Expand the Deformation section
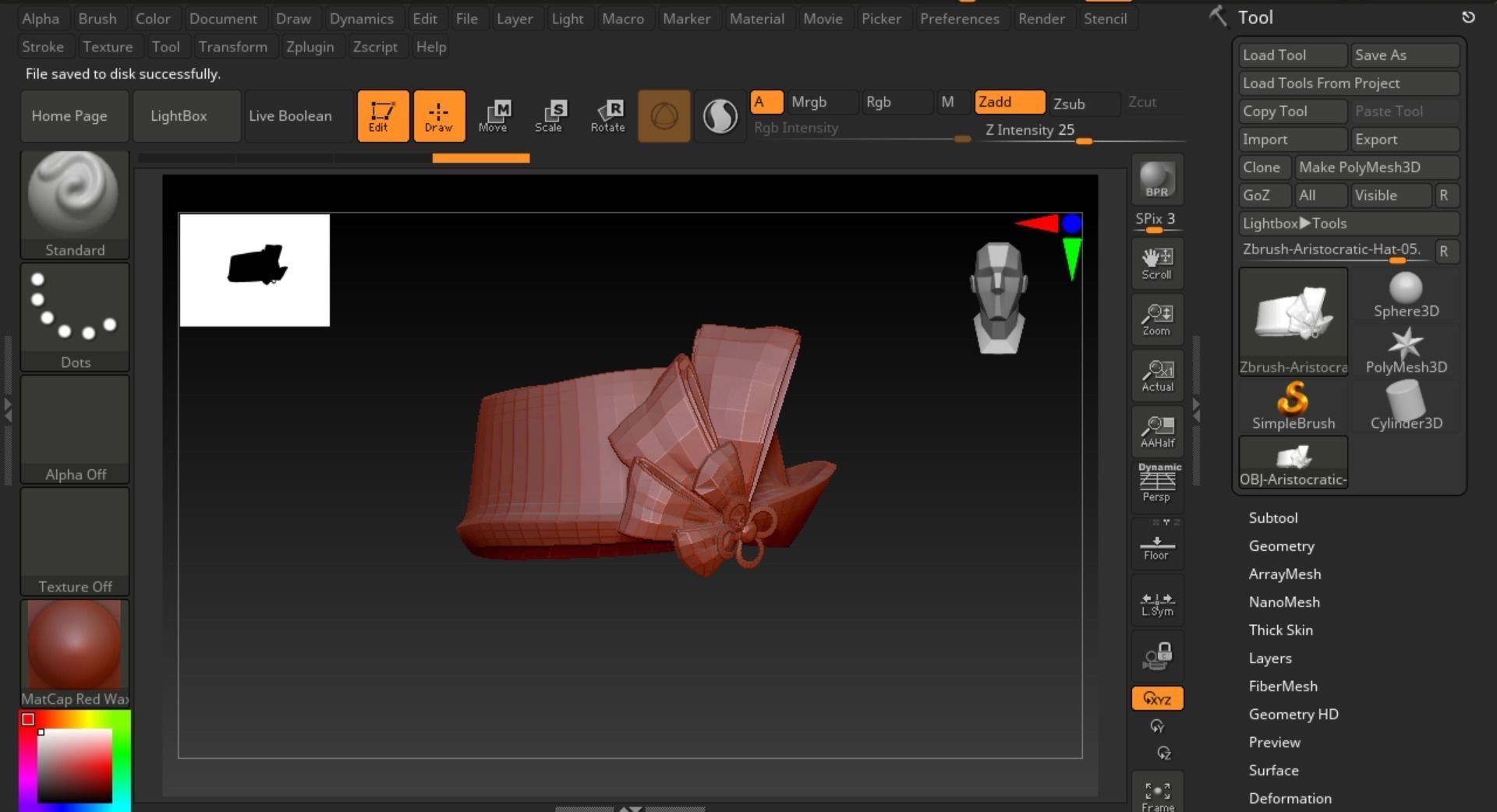 point(1290,799)
